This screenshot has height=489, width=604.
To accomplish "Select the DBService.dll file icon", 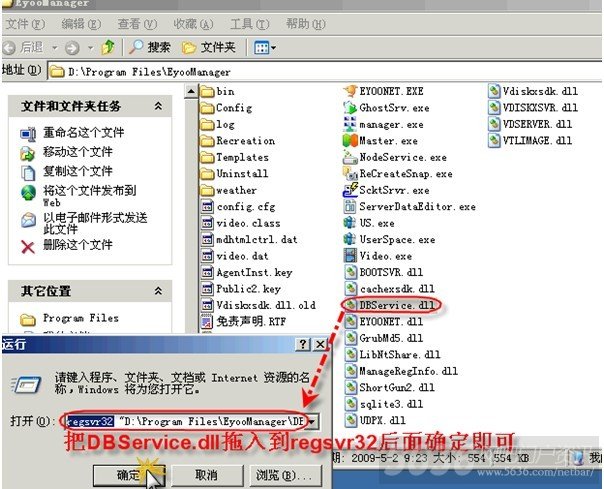I will coord(350,306).
